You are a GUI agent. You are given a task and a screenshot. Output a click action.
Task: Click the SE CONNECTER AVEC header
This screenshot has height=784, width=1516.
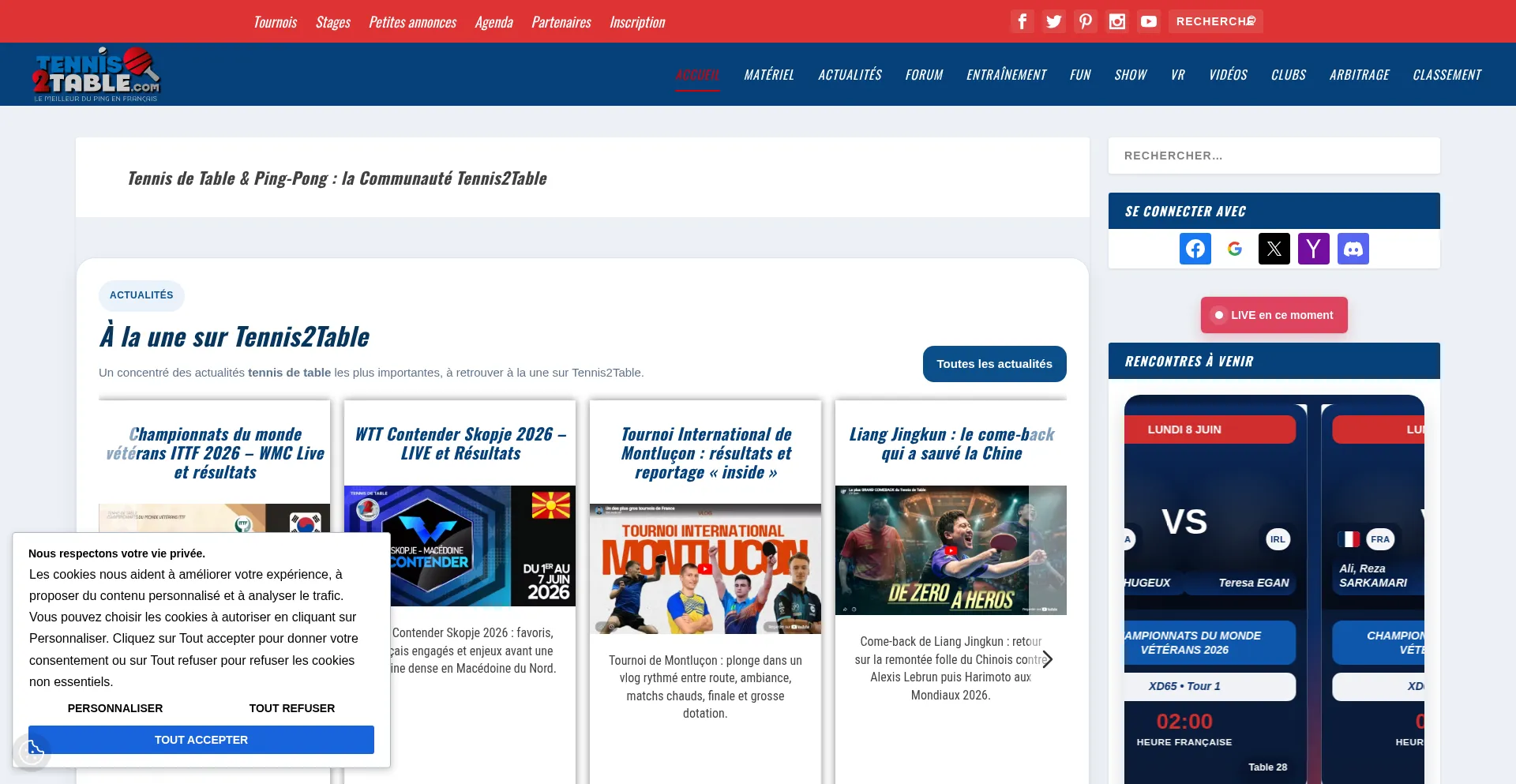1274,211
